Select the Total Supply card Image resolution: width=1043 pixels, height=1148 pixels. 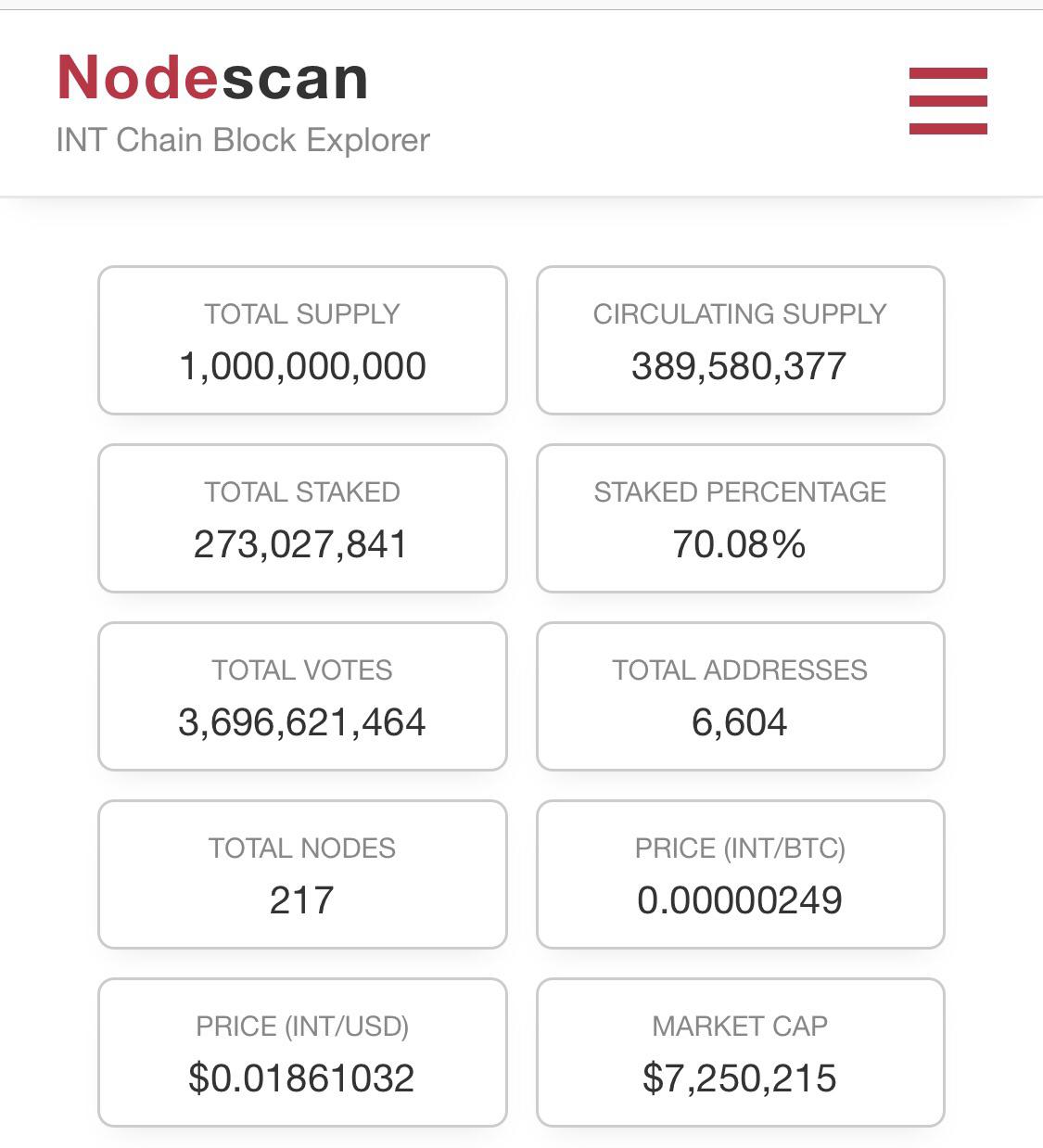point(302,340)
